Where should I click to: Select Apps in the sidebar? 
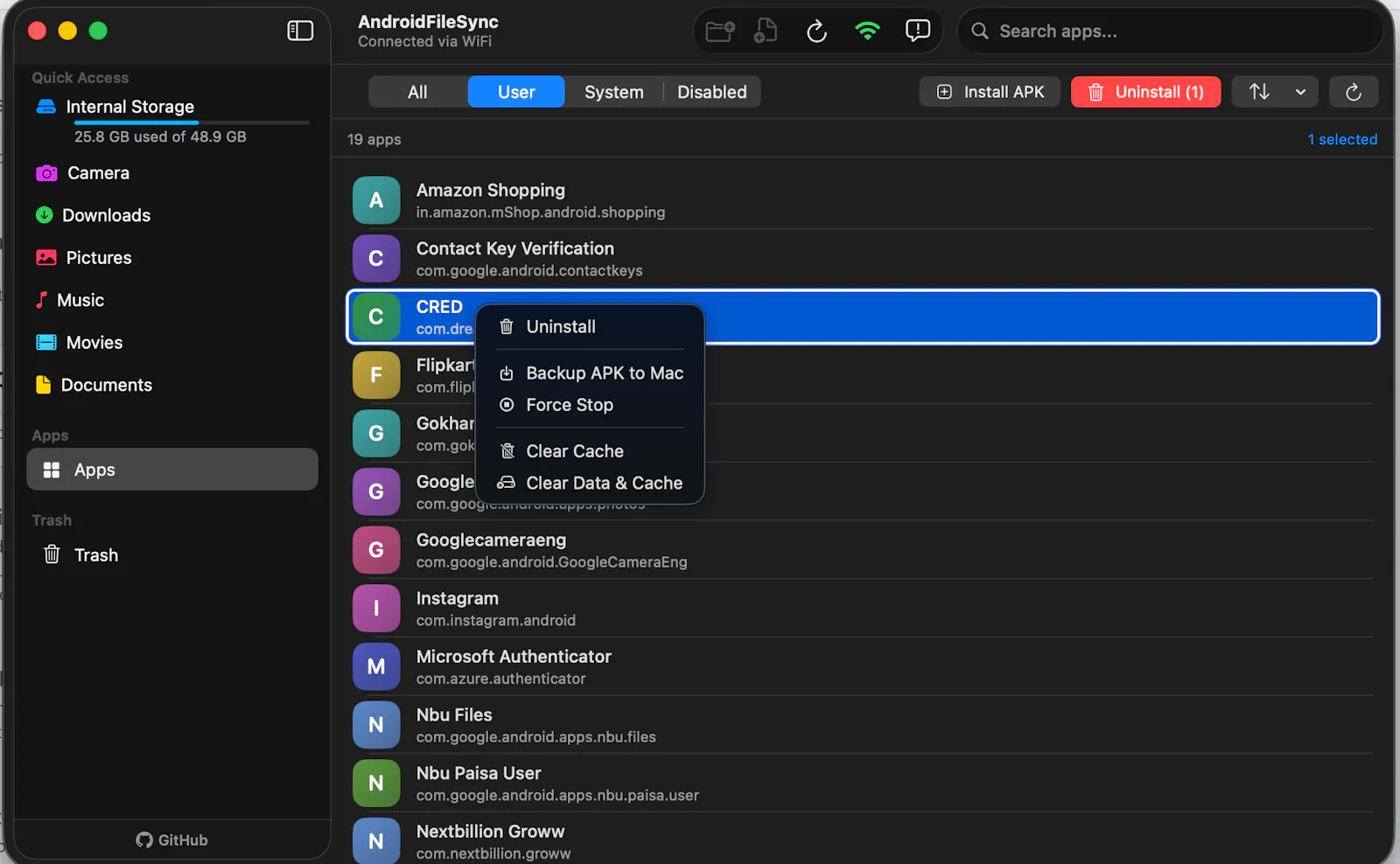click(172, 470)
